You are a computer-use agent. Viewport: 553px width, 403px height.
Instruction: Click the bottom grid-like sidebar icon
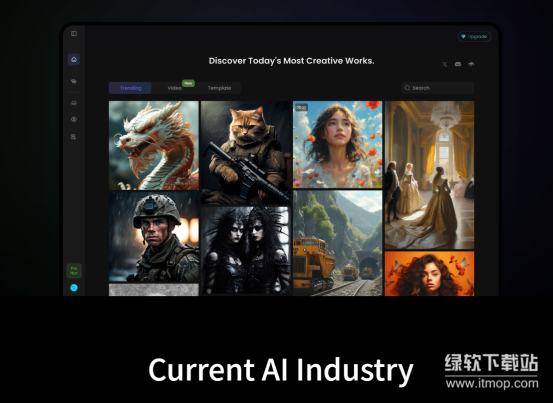[74, 136]
